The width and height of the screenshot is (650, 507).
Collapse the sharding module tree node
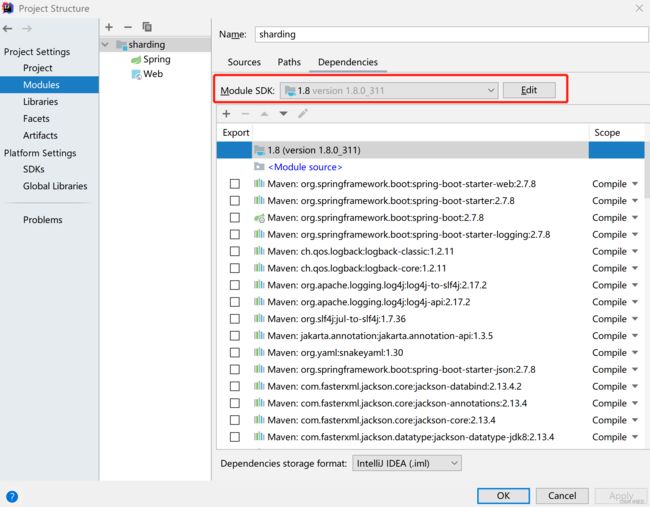[105, 44]
